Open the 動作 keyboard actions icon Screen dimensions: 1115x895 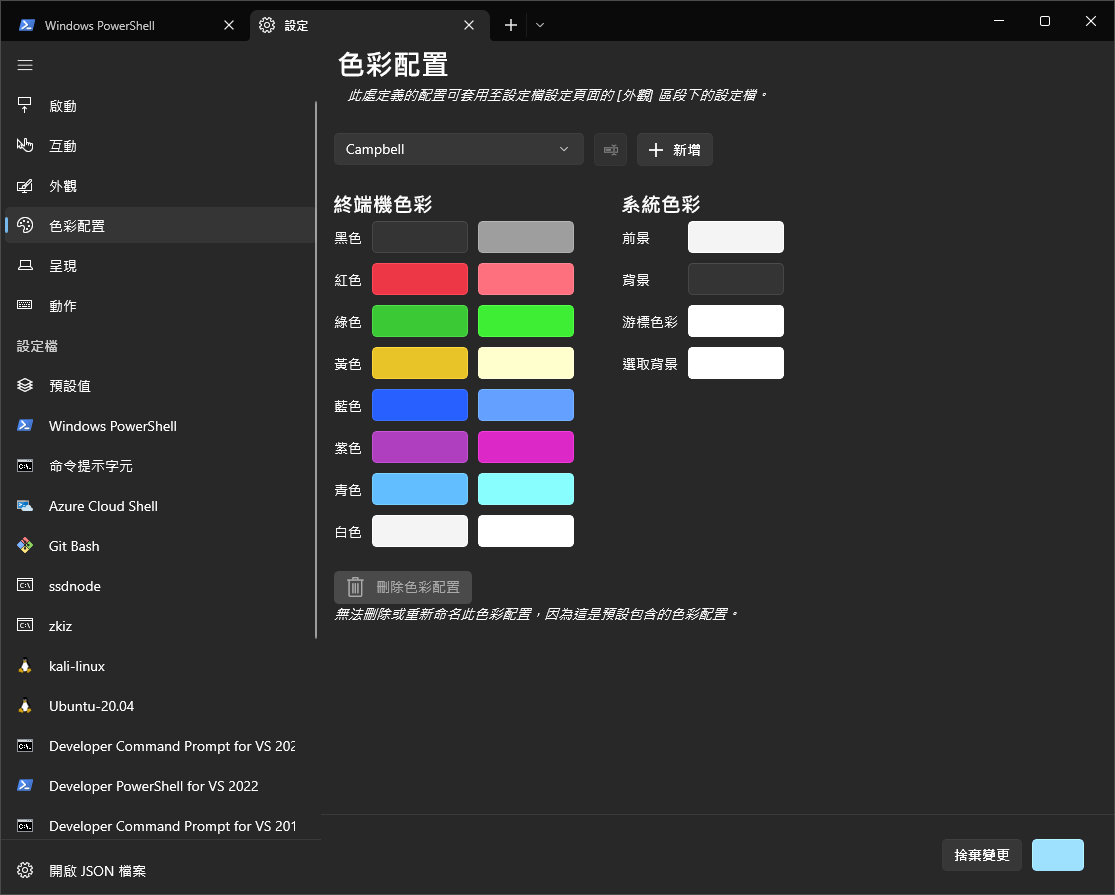coord(25,305)
